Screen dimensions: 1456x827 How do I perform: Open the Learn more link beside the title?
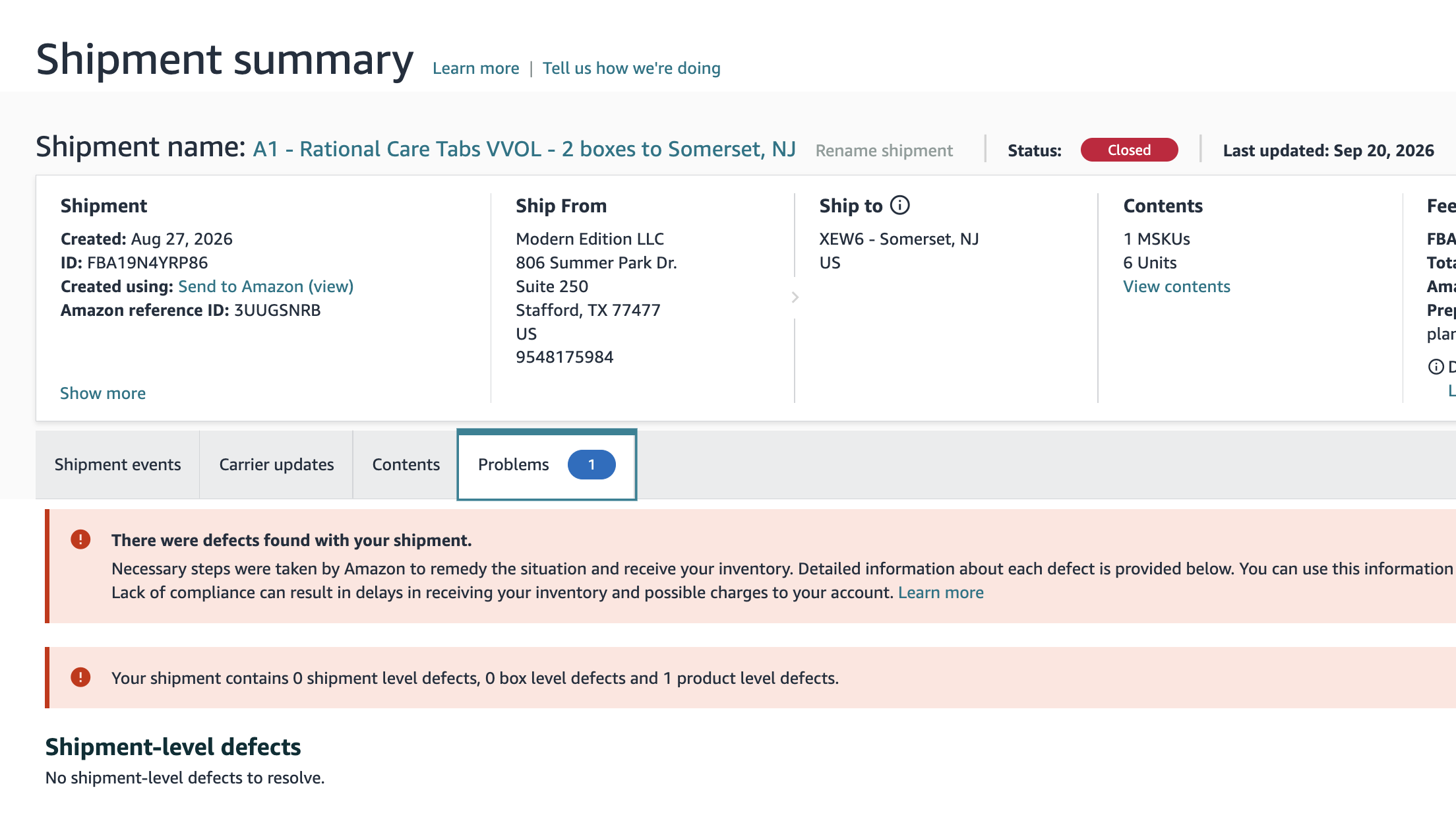click(x=475, y=69)
